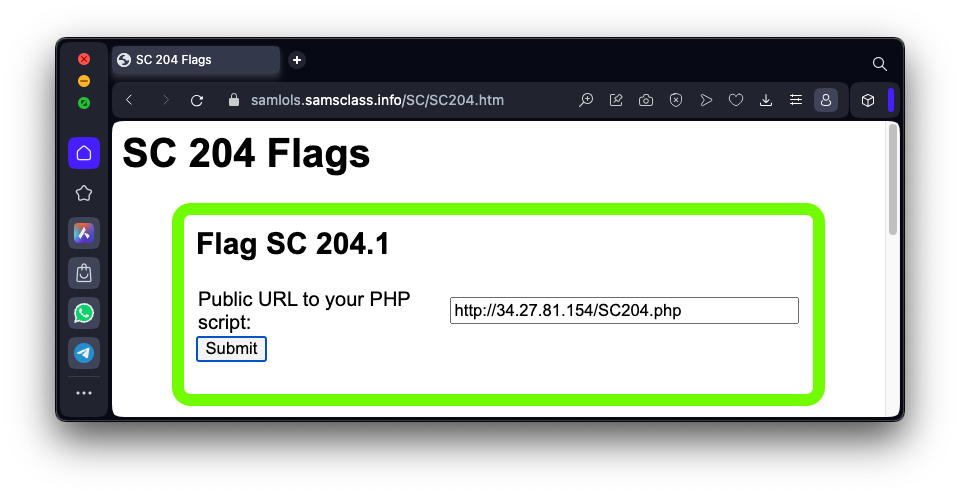
Task: Click the search tabs magnifier icon
Action: coord(880,64)
